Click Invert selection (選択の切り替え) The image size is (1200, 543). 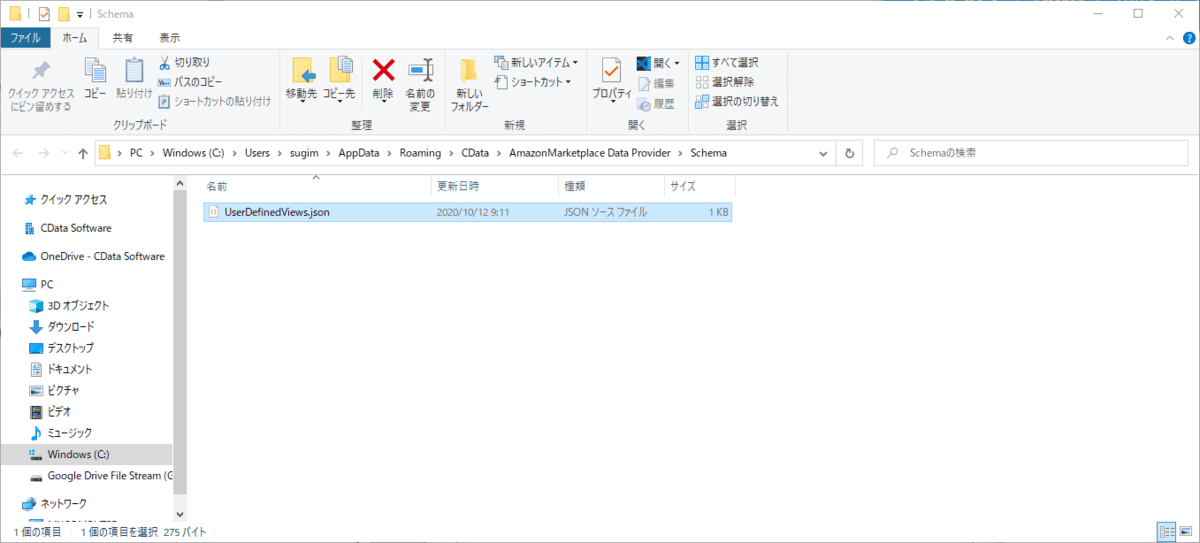pyautogui.click(x=737, y=101)
